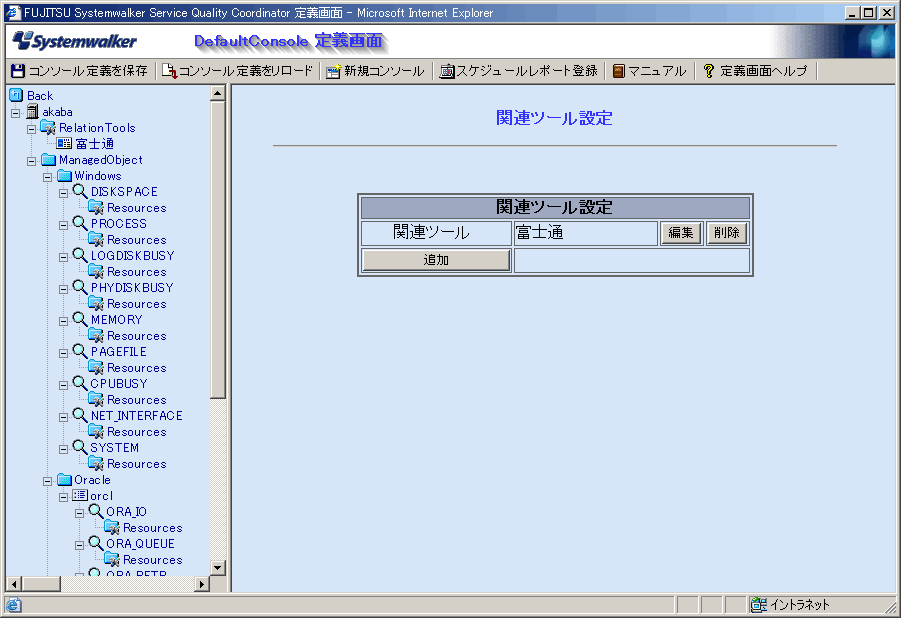Click the 富士通 cell in the settings table

point(586,233)
